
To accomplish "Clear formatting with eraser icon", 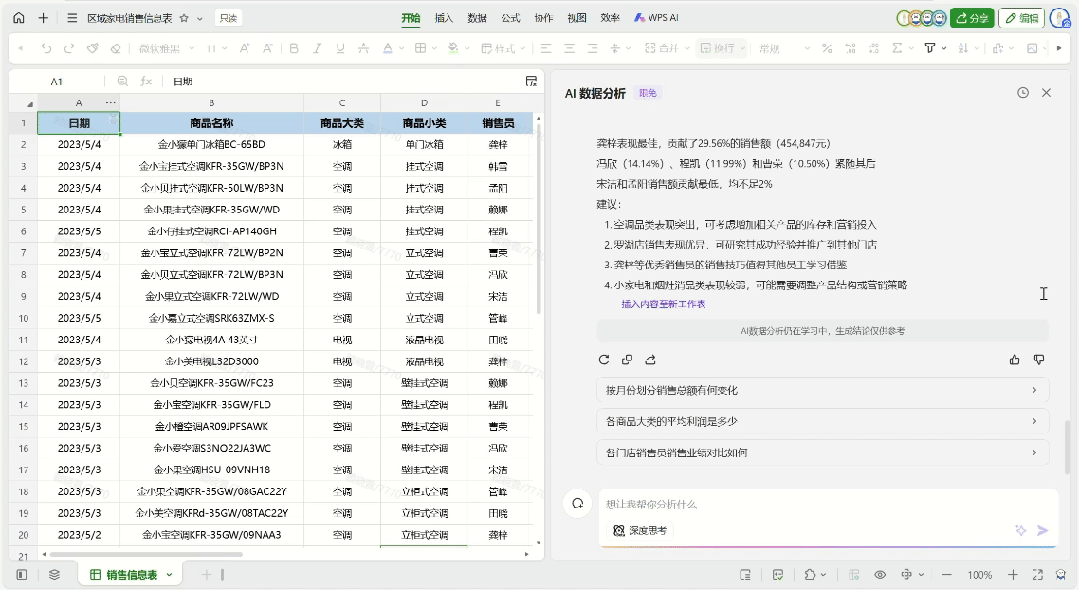I will (x=116, y=48).
